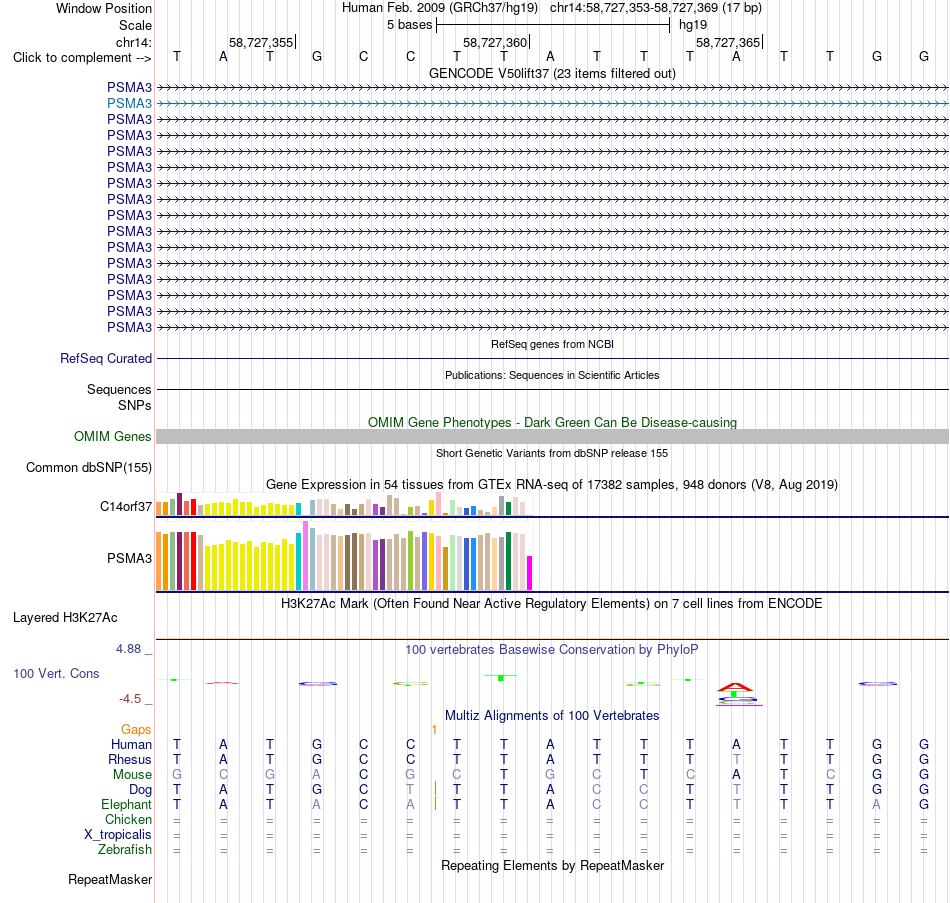This screenshot has height=903, width=950.
Task: Select the X_tropicalis alignment row label
Action: click(118, 835)
